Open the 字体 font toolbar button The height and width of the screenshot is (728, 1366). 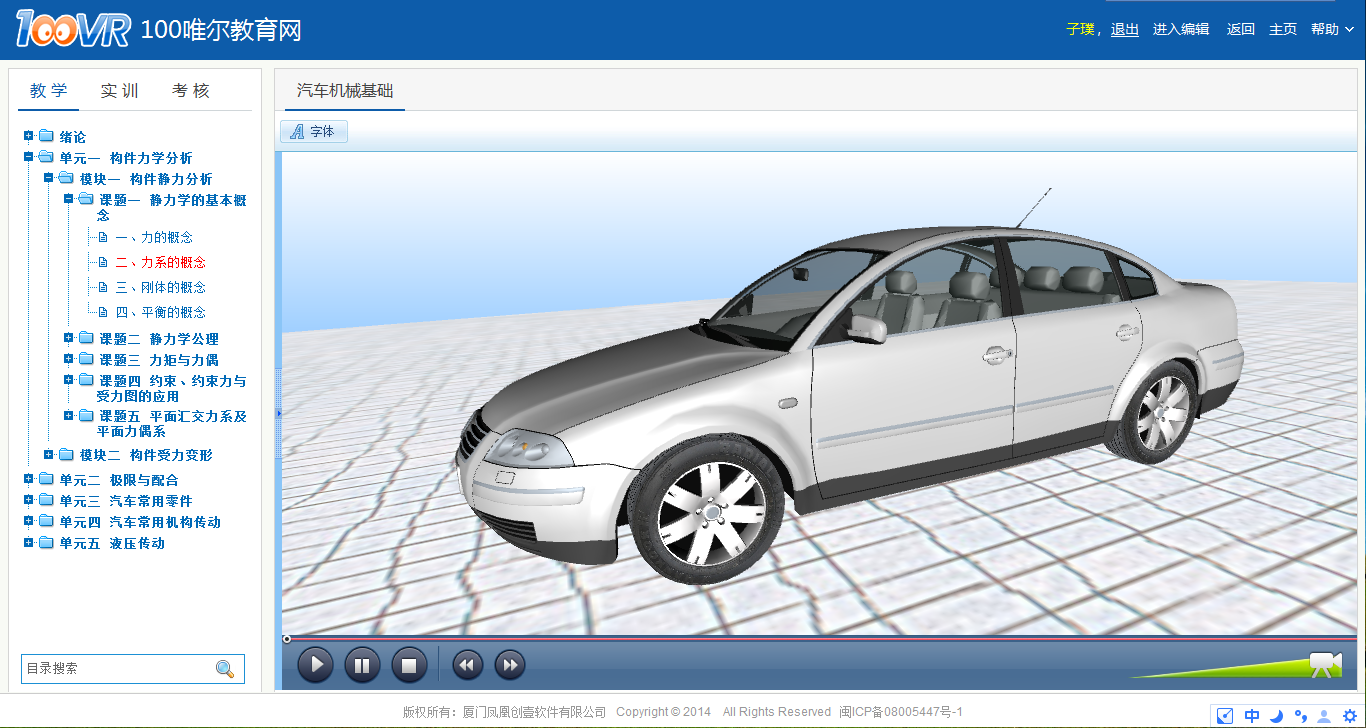click(314, 131)
